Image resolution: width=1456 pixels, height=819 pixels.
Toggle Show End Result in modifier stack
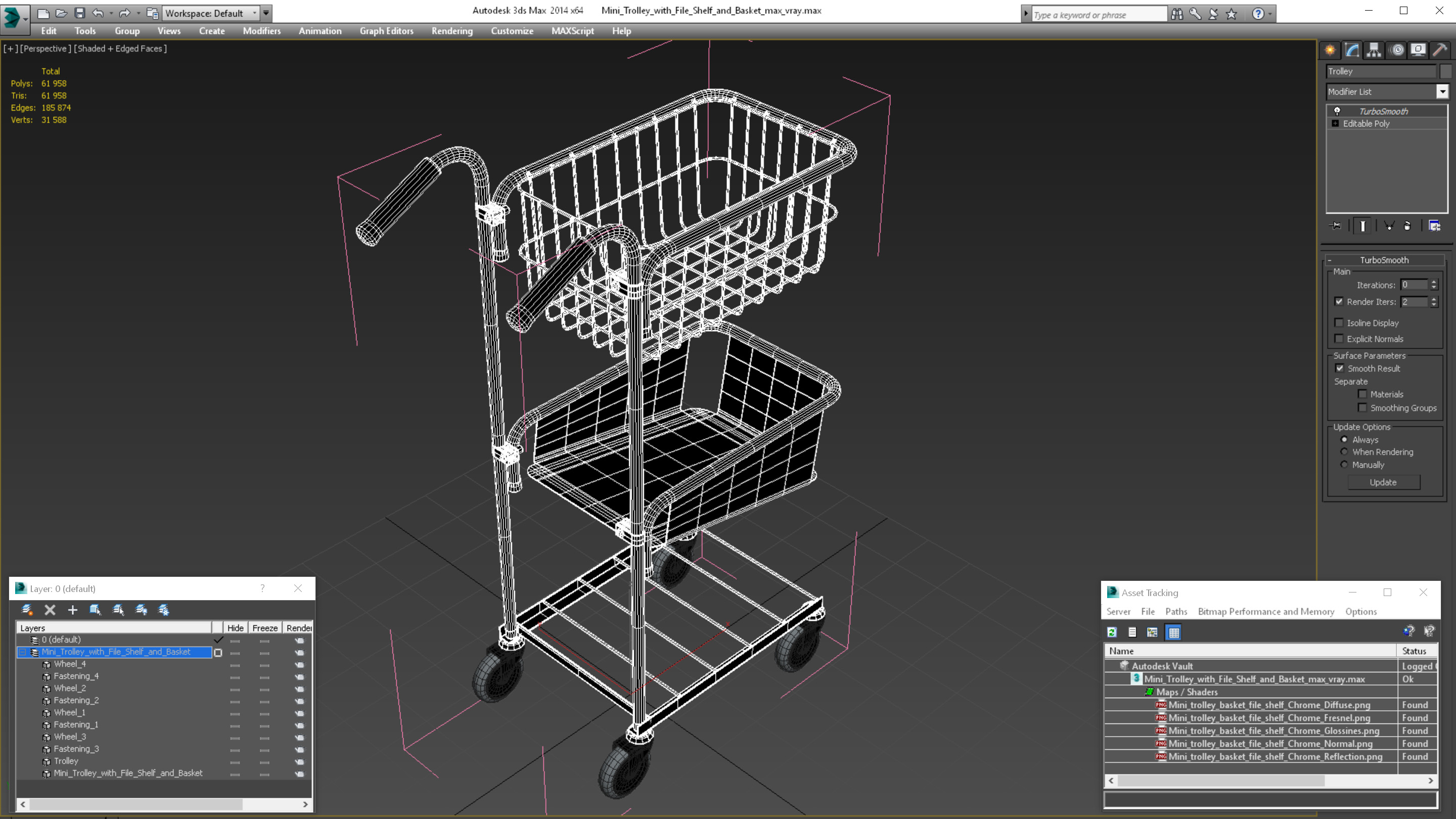click(1363, 226)
